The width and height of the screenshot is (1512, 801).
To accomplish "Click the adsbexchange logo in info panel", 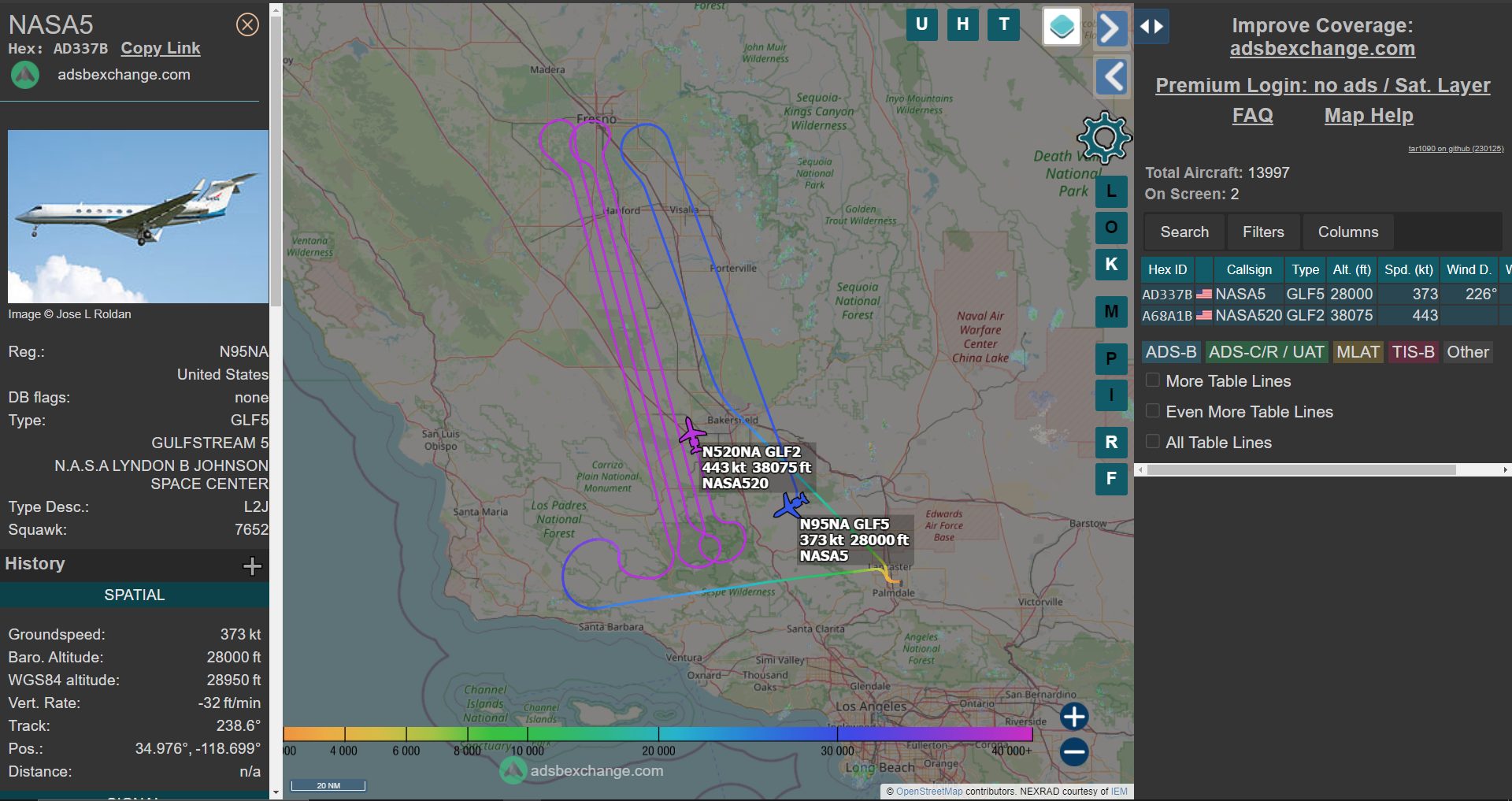I will [25, 75].
